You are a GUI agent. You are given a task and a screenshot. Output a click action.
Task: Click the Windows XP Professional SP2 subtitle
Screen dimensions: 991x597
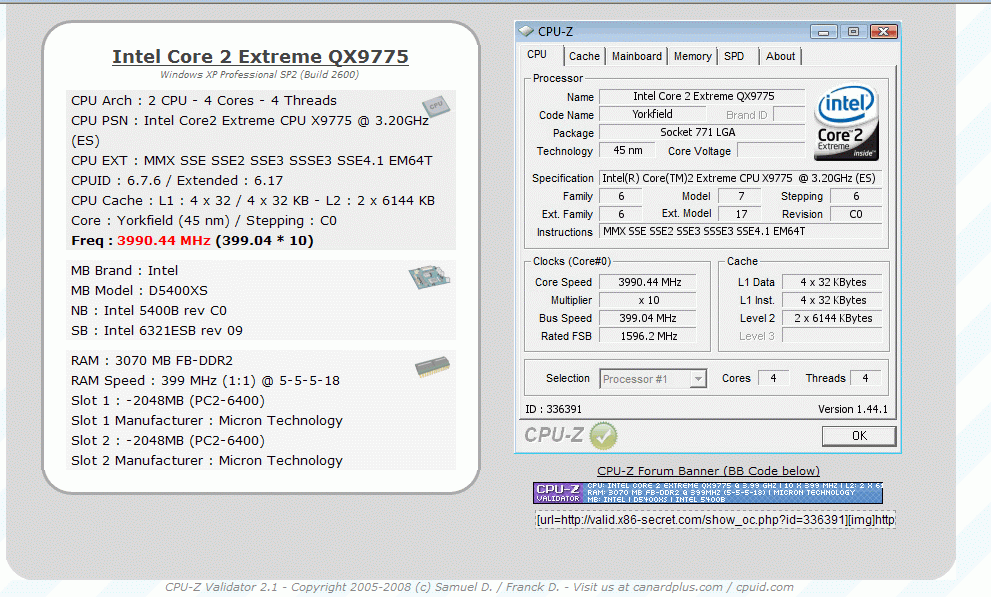pyautogui.click(x=259, y=75)
